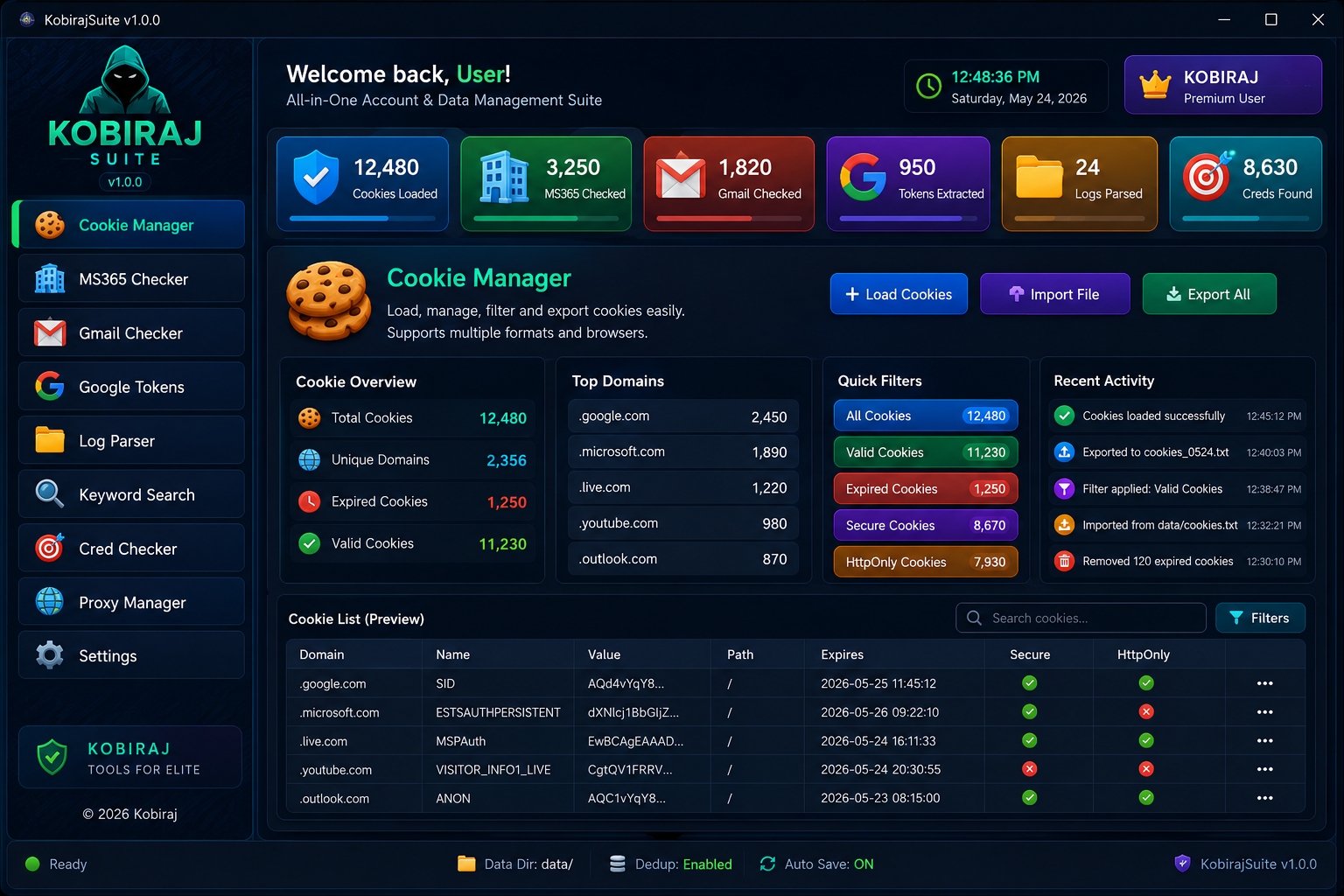
Task: Click the KOBIRAJ Premium User badge
Action: [1222, 85]
